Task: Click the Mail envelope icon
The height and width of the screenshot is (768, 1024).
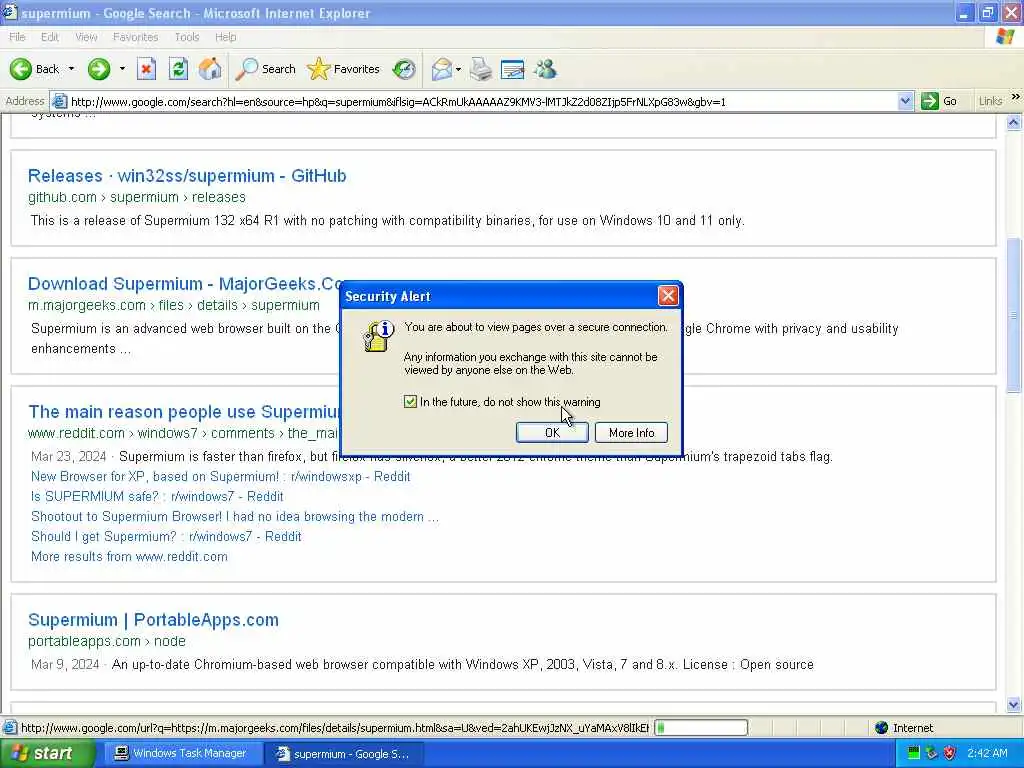Action: 442,69
